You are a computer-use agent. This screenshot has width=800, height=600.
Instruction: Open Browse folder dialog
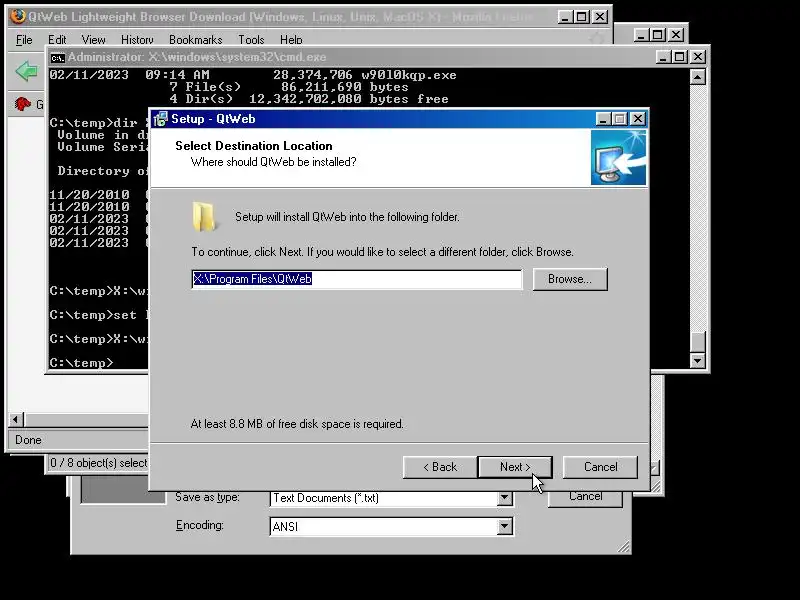570,279
